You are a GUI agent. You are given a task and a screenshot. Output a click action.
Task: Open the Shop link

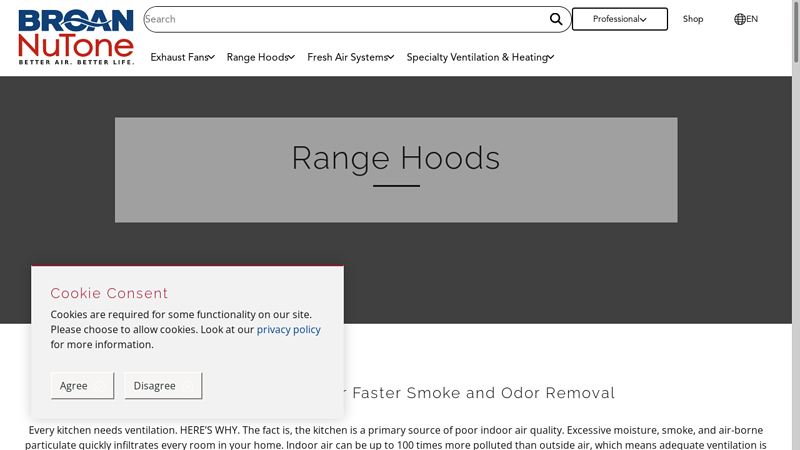click(693, 19)
